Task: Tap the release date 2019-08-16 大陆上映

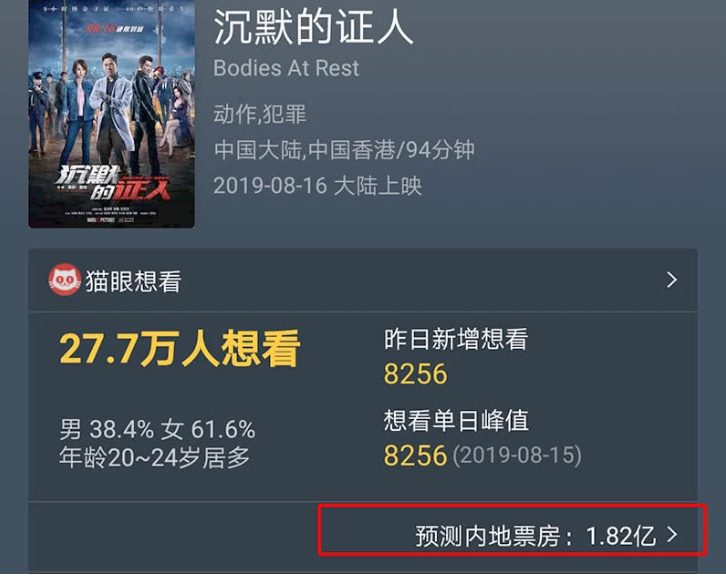Action: [x=318, y=186]
